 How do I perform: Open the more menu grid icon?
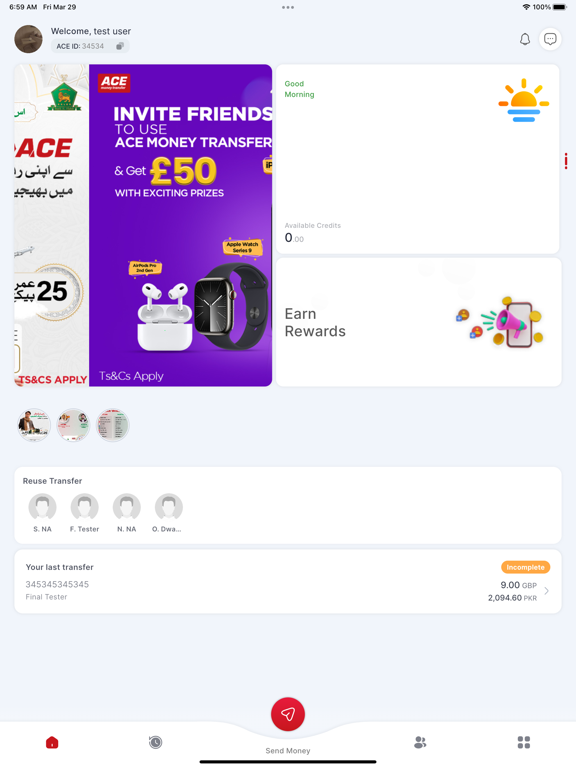(x=524, y=743)
